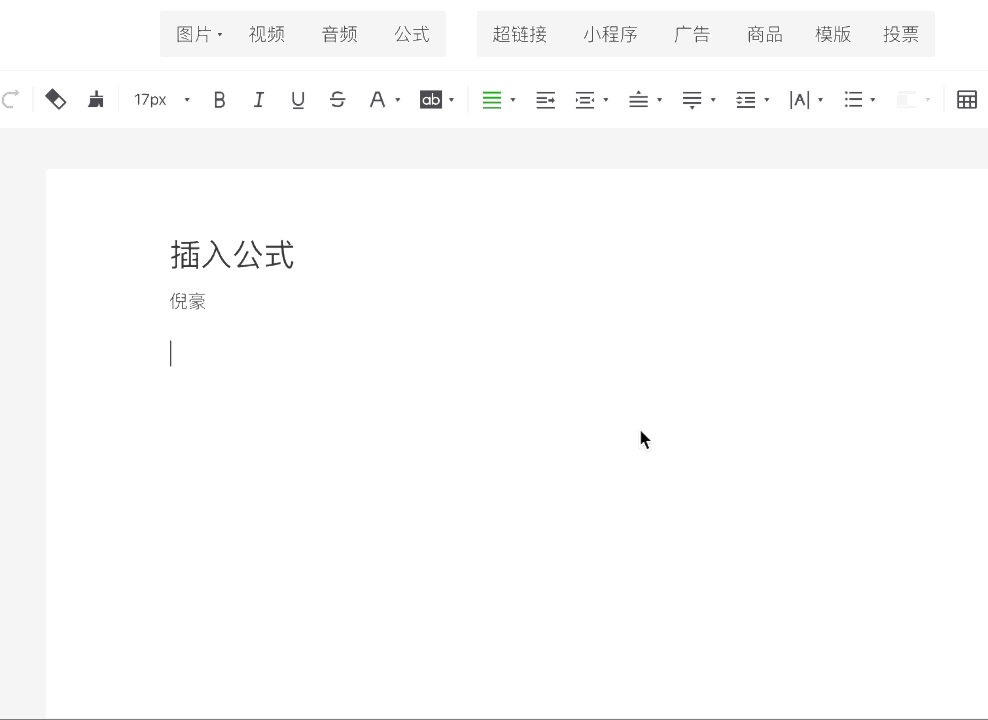Viewport: 988px width, 720px height.
Task: Click the letter spacing icon
Action: (800, 99)
